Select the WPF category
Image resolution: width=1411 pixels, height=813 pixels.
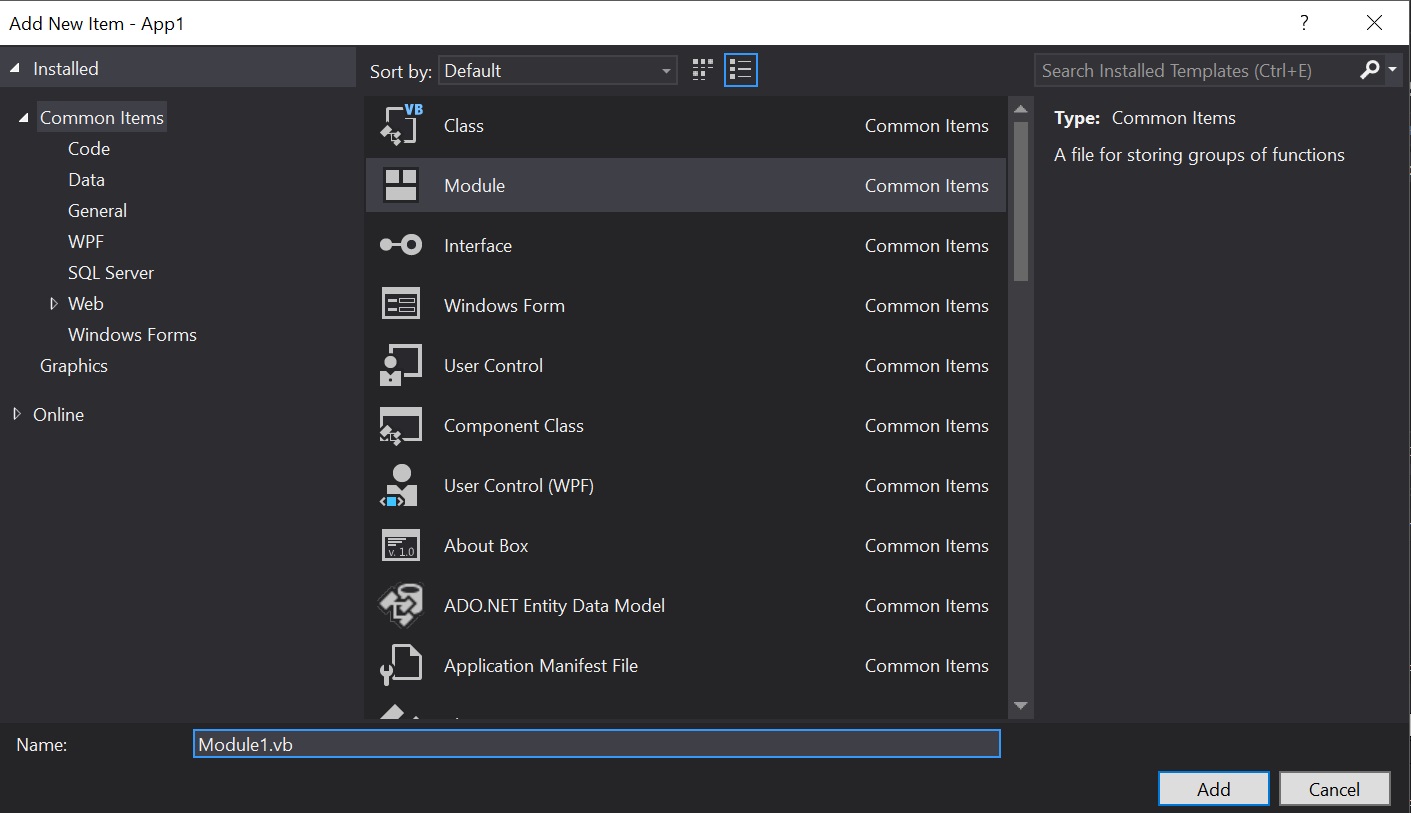click(x=86, y=241)
